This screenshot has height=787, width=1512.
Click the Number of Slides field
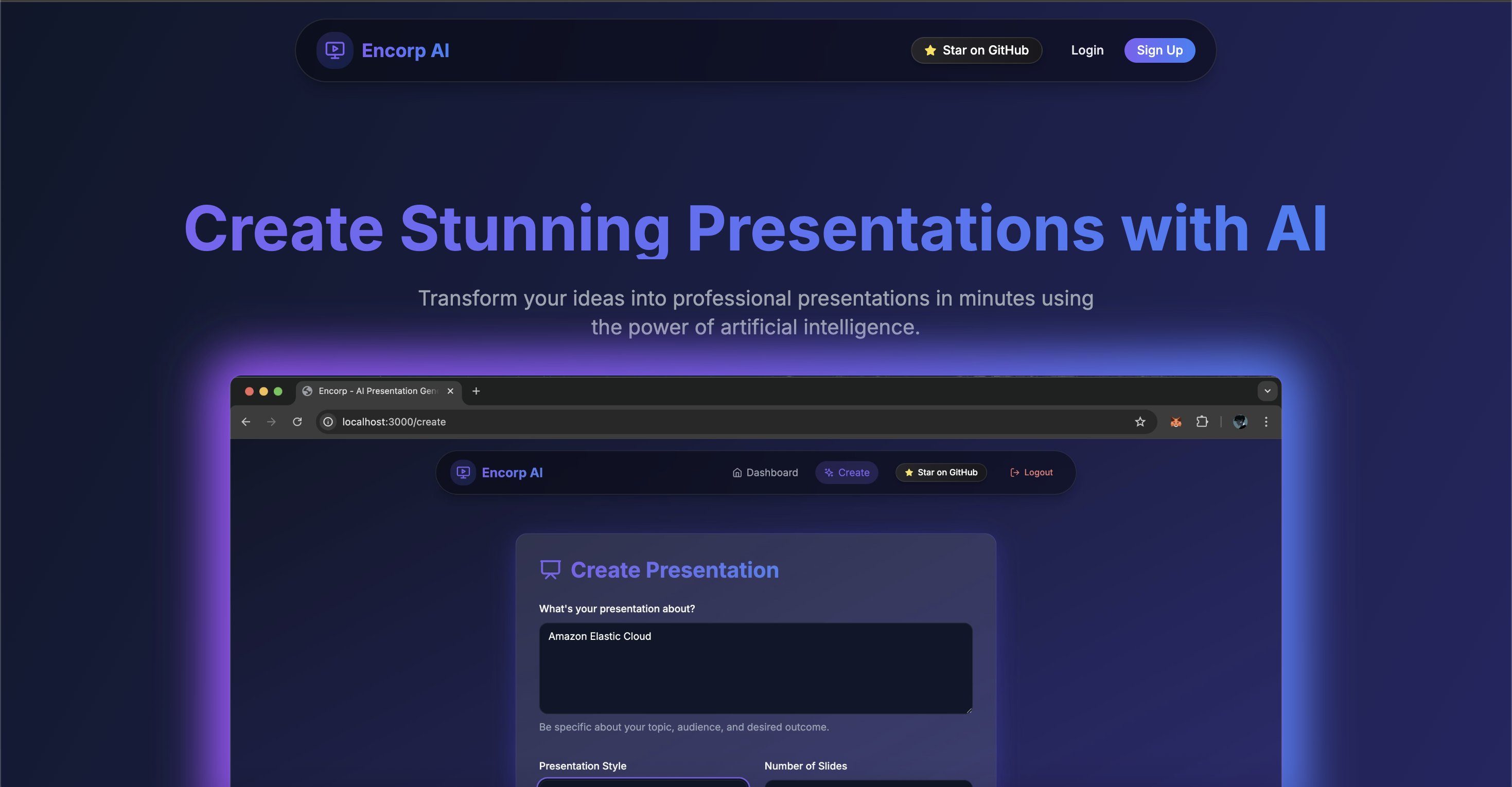tap(868, 783)
